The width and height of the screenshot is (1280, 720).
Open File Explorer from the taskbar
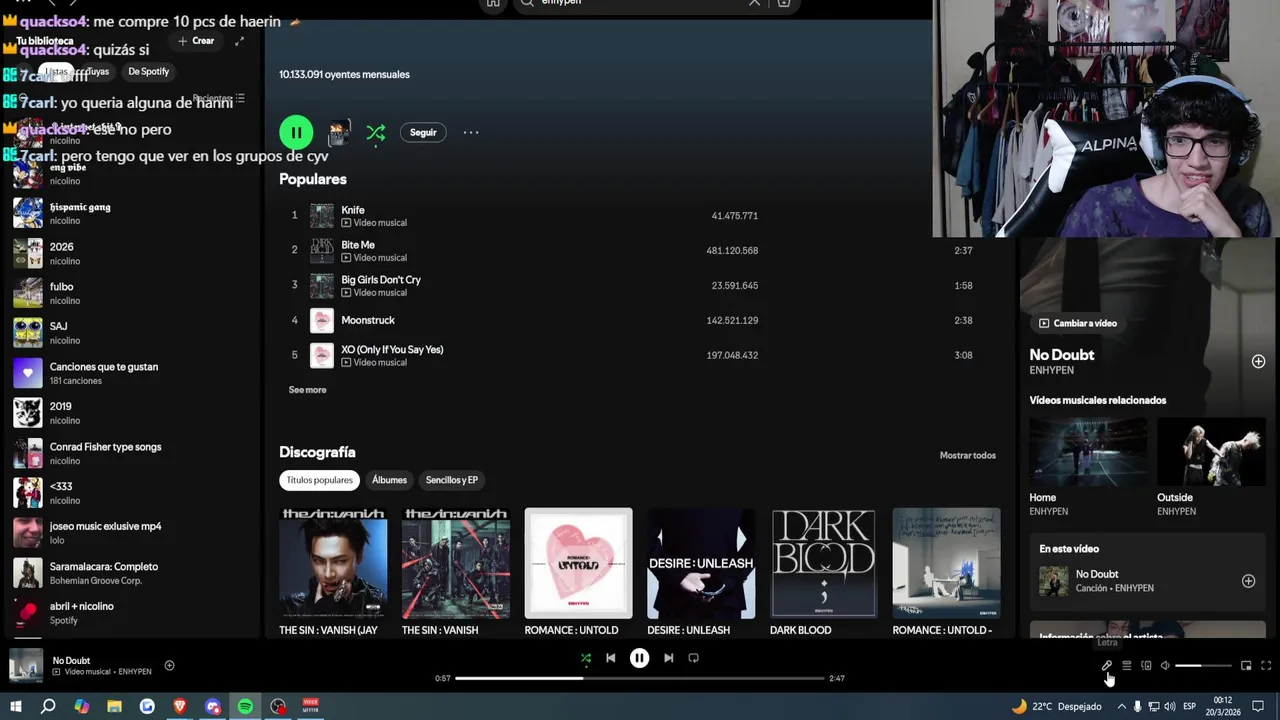click(114, 706)
